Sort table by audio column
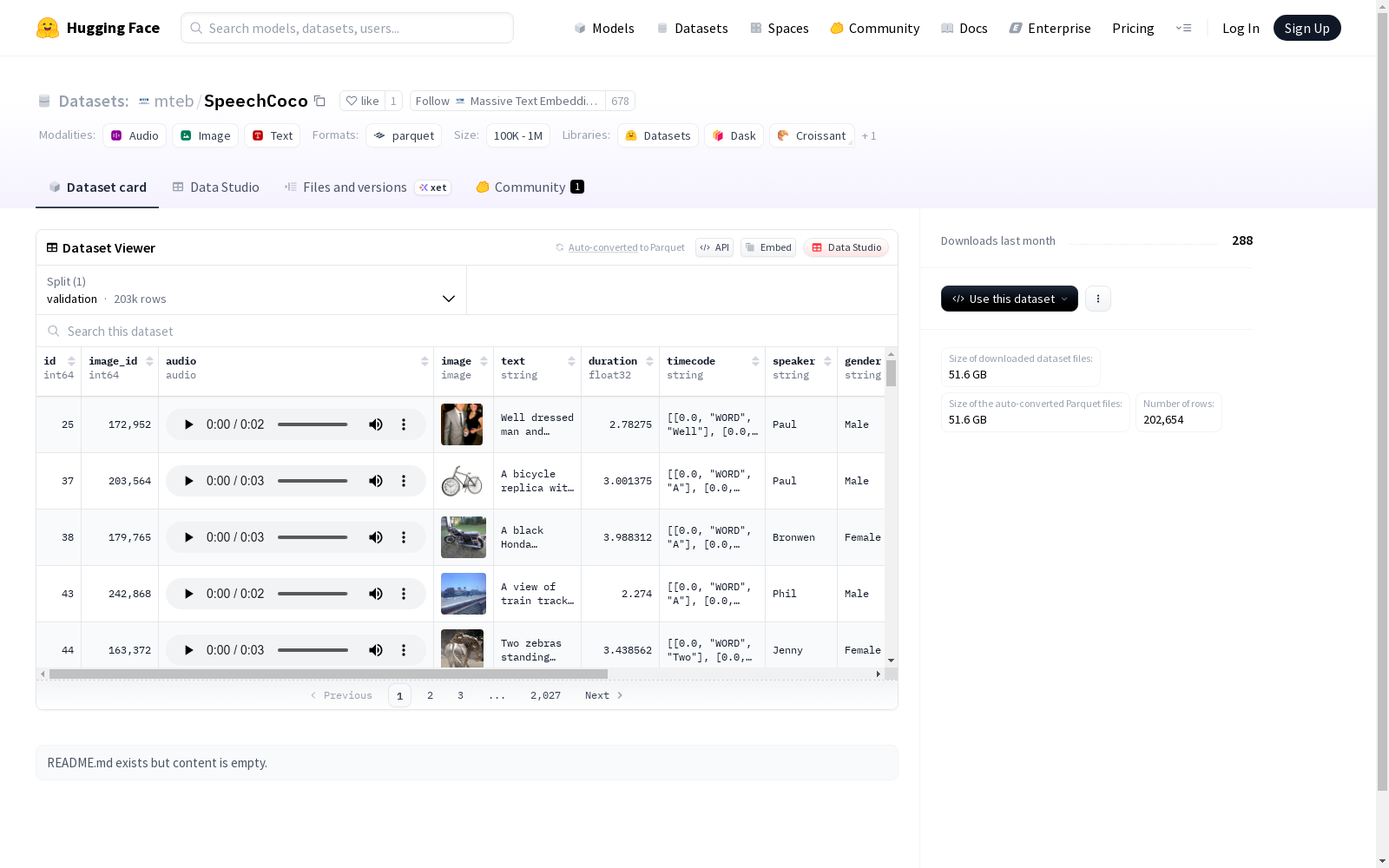The height and width of the screenshot is (868, 1389). [425, 361]
